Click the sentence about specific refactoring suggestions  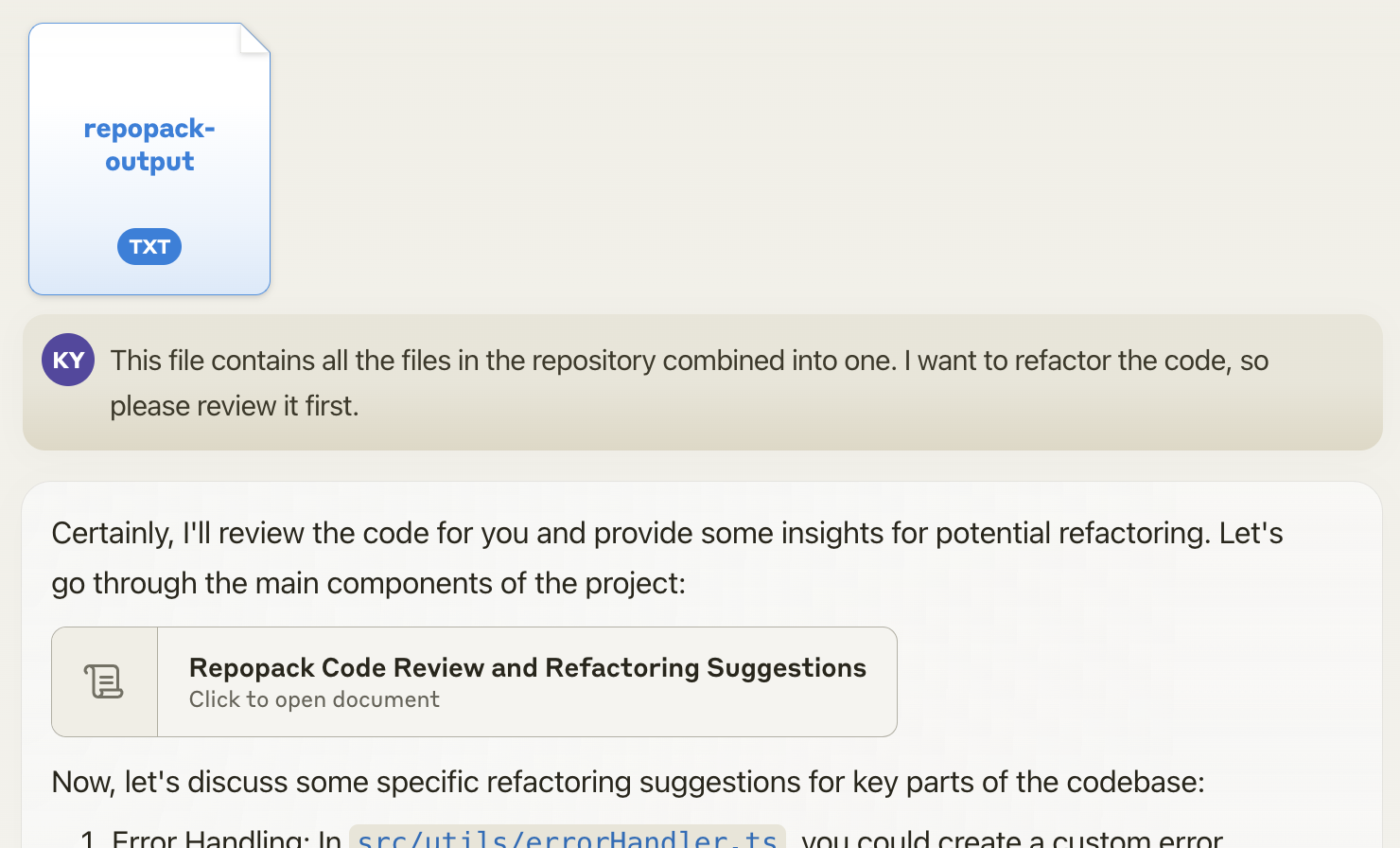627,782
